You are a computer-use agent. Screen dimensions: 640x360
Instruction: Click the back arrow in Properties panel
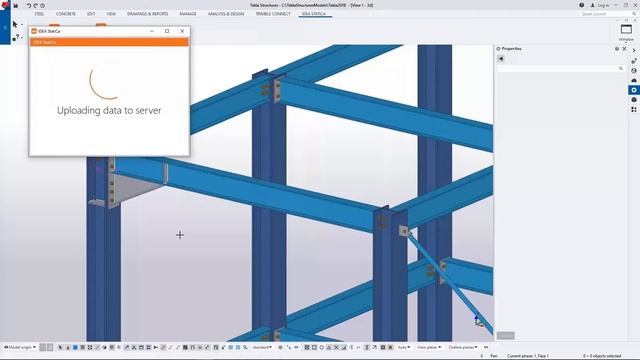(x=500, y=59)
